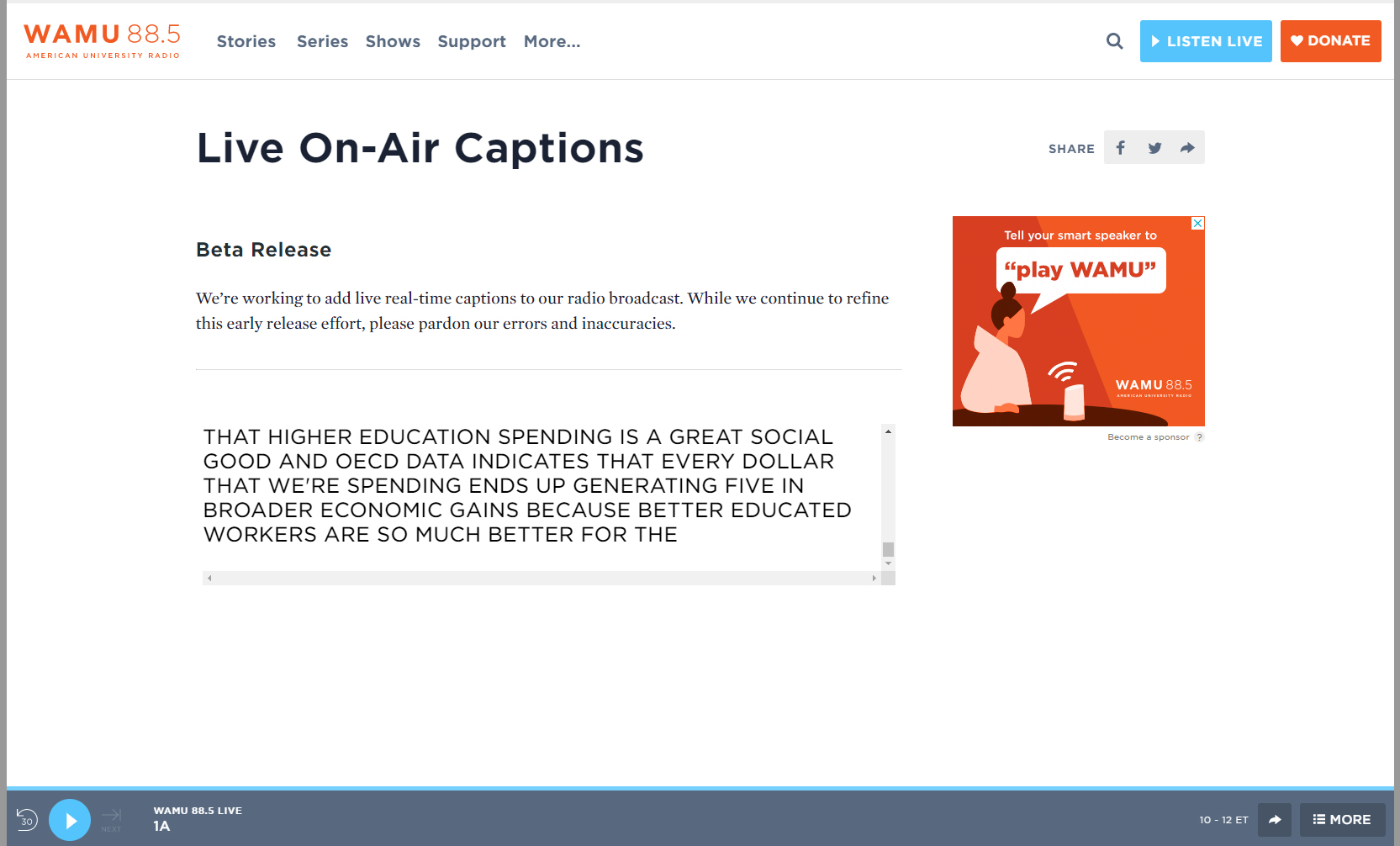Share page on Facebook
1400x846 pixels.
tap(1120, 148)
